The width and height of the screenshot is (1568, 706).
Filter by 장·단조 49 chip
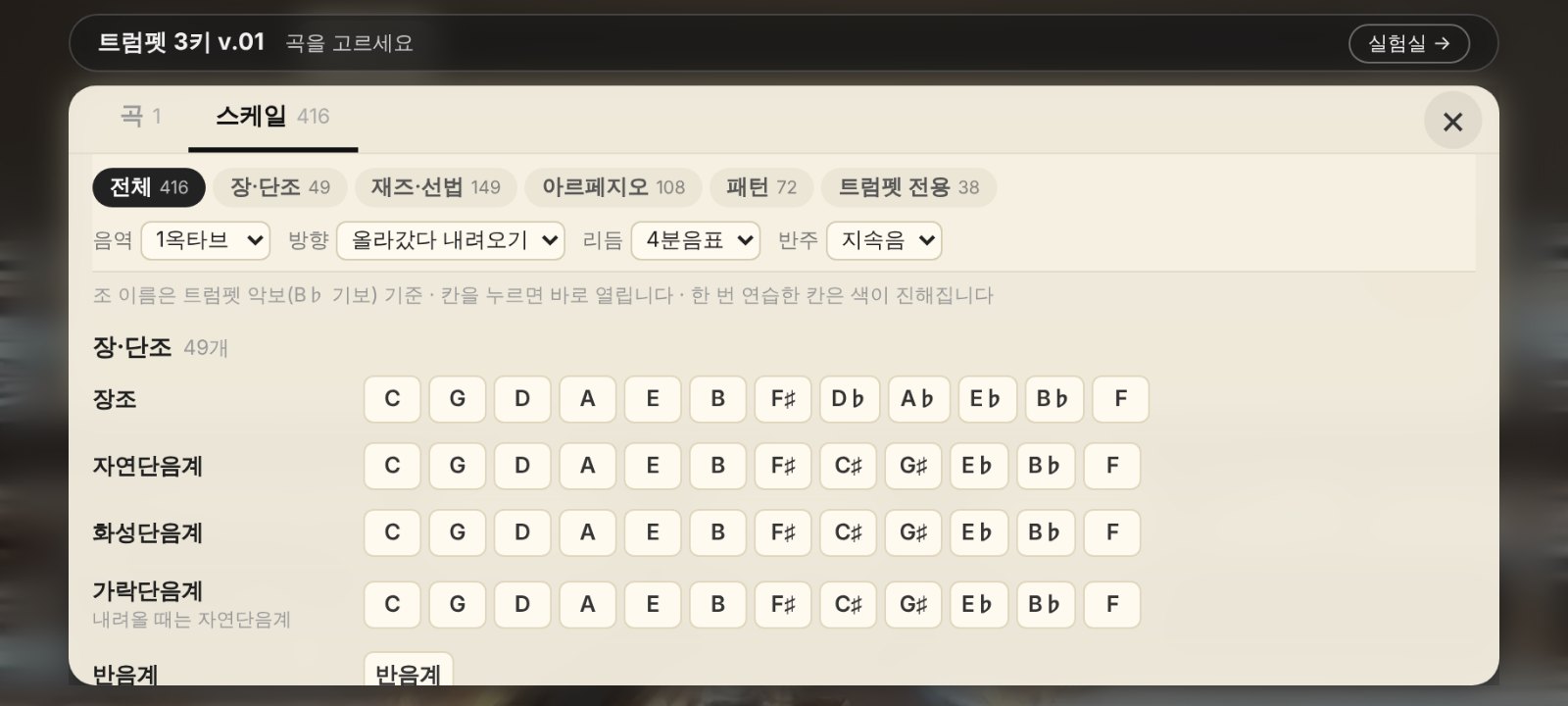280,187
